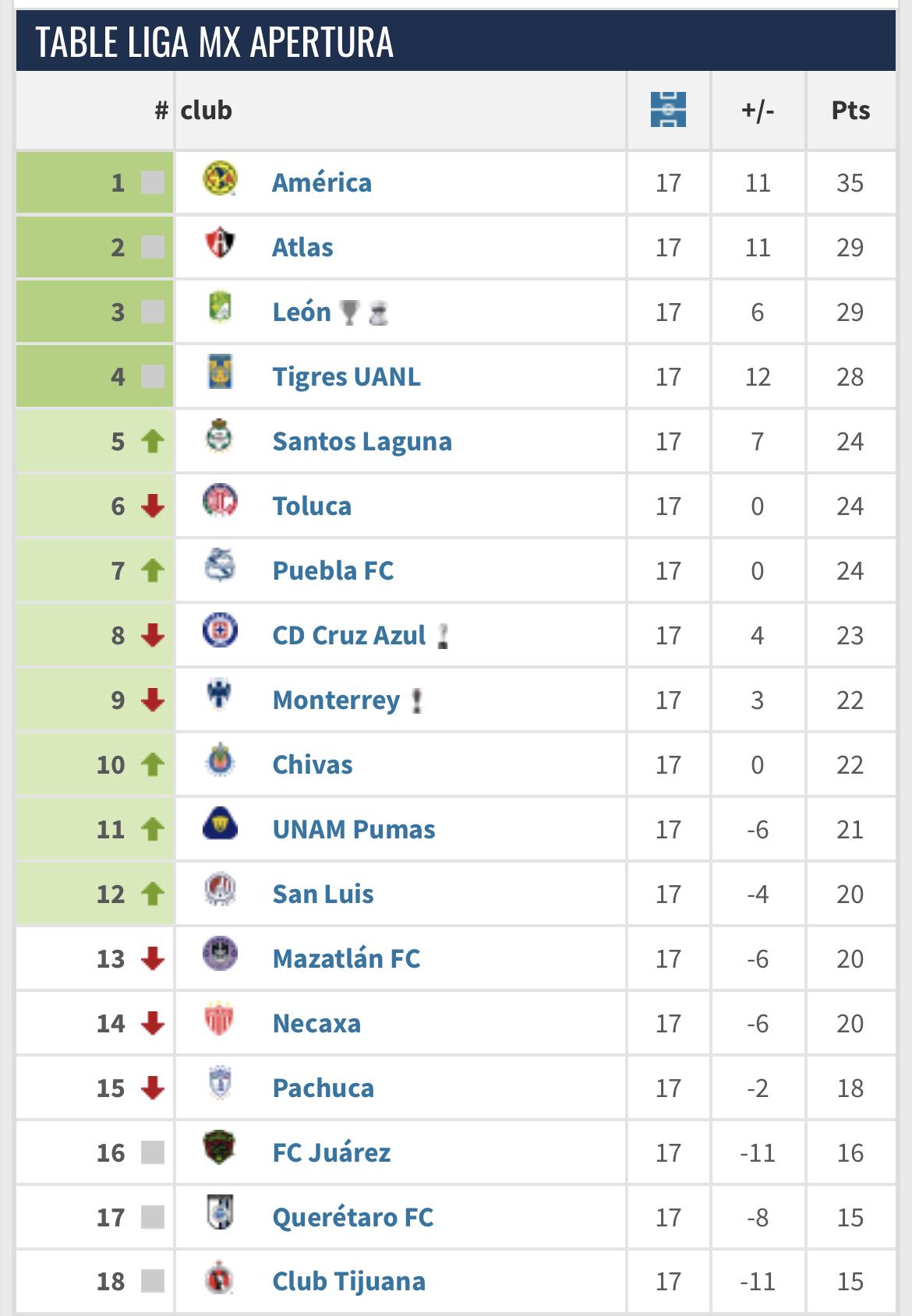912x1316 pixels.
Task: Click the CD Cruz Azul crest icon
Action: click(x=220, y=631)
